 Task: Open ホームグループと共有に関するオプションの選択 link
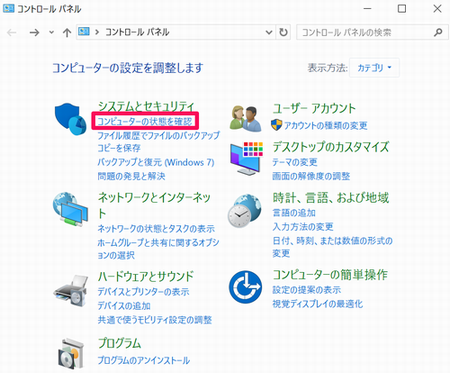coord(158,249)
